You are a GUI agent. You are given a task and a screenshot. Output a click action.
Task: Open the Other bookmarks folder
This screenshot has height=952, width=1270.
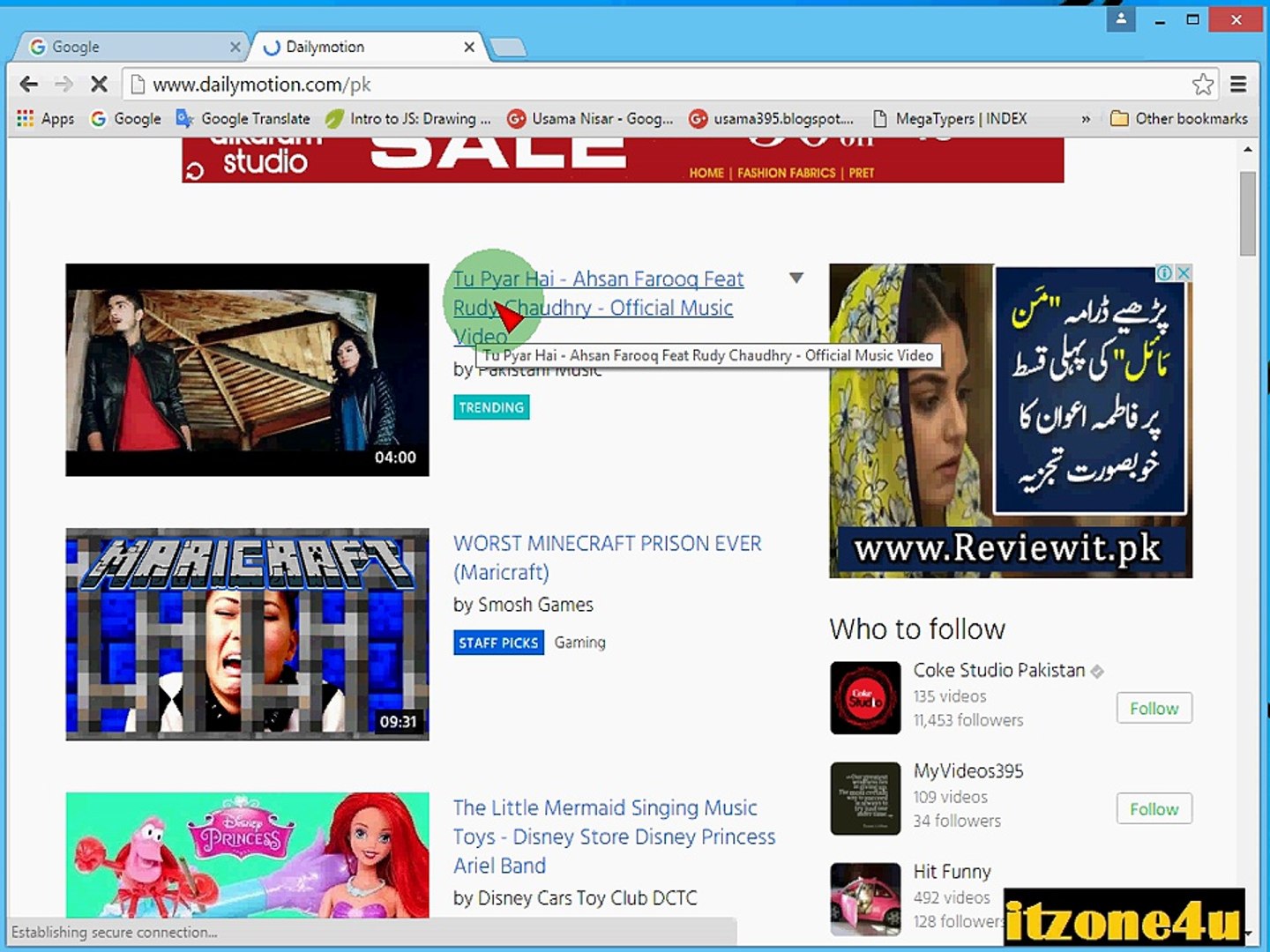pos(1179,119)
